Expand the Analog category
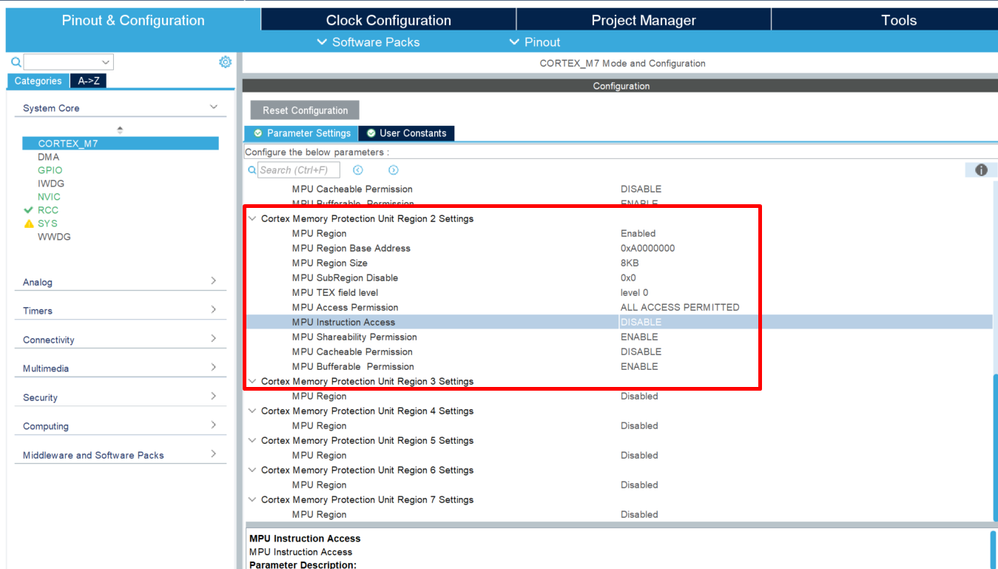This screenshot has height=569, width=998. 214,281
